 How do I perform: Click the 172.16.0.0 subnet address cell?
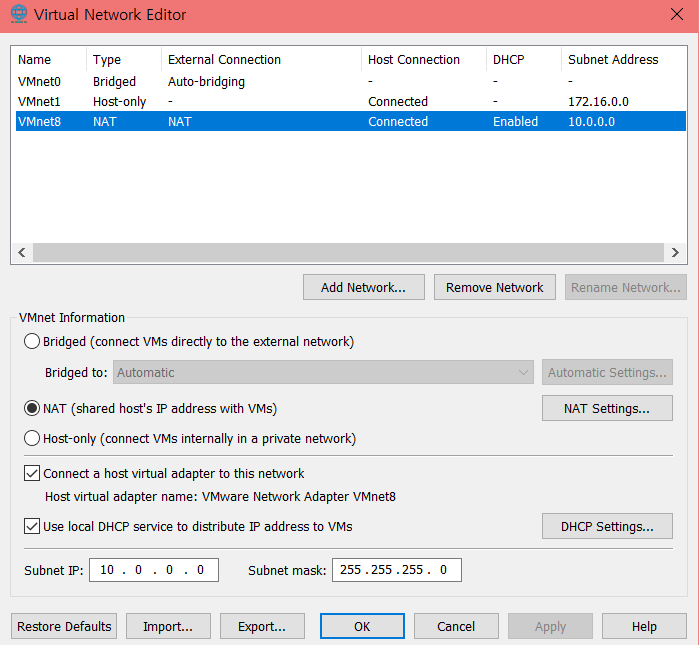click(598, 102)
